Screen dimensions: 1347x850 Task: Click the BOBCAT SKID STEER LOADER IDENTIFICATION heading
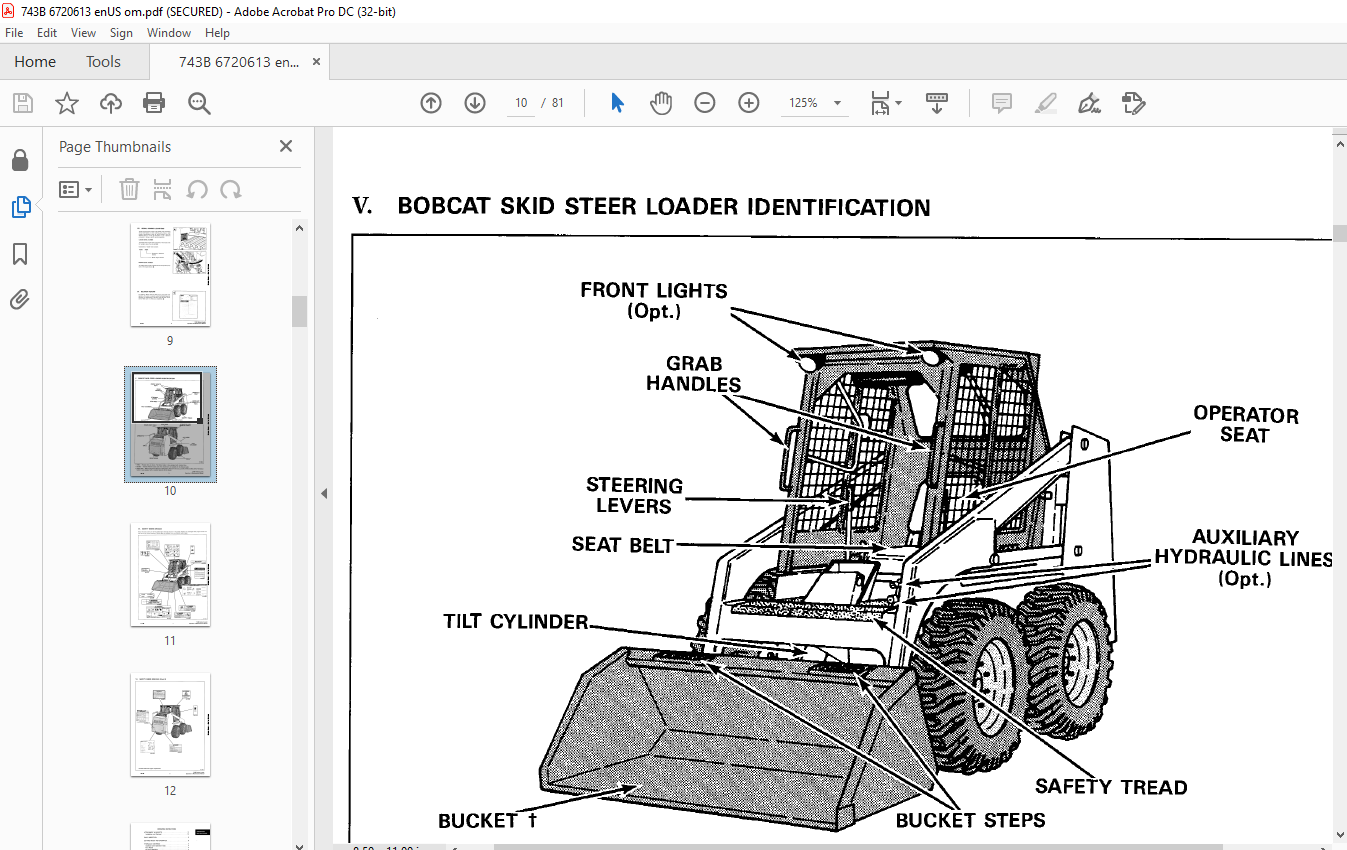point(664,207)
